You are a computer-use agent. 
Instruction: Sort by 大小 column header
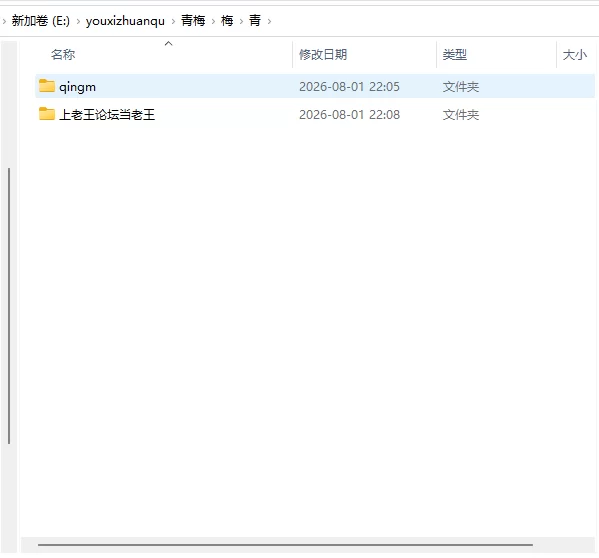[575, 55]
